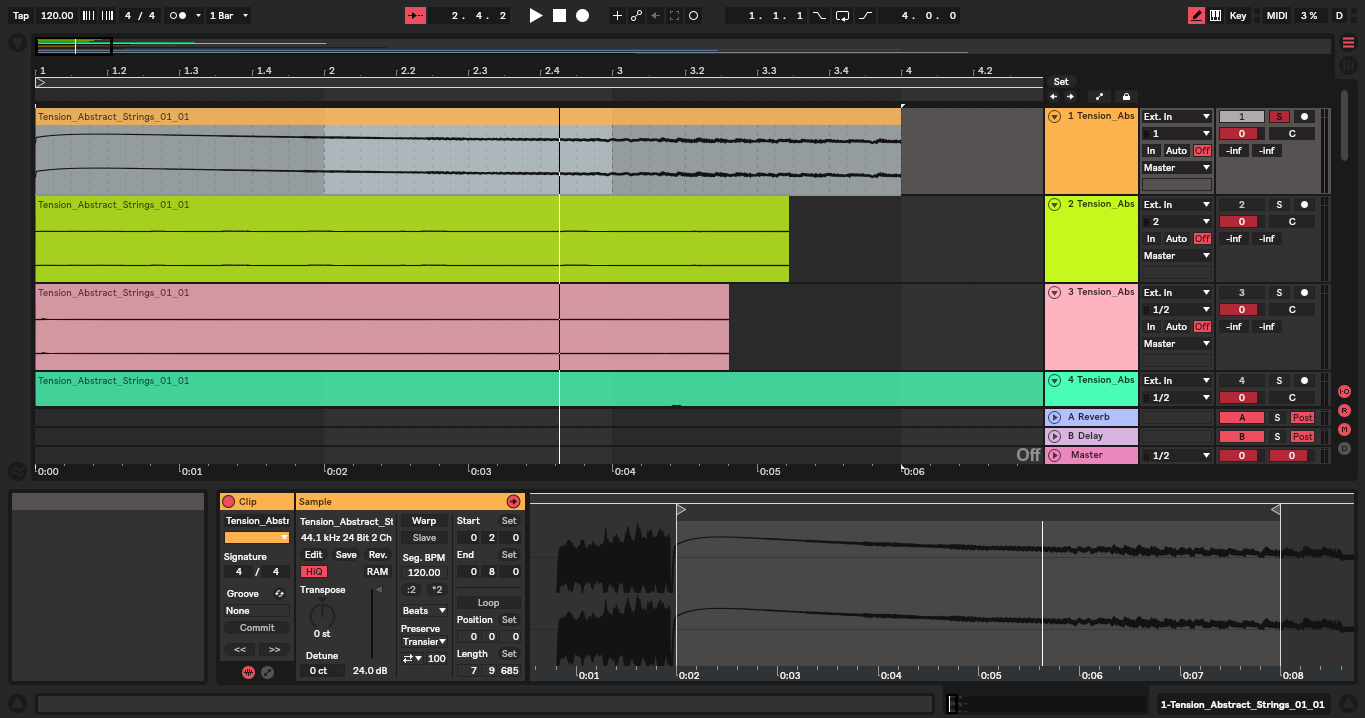Image resolution: width=1365 pixels, height=718 pixels.
Task: Toggle the Computer MIDI Keyboard icon
Action: point(1215,16)
